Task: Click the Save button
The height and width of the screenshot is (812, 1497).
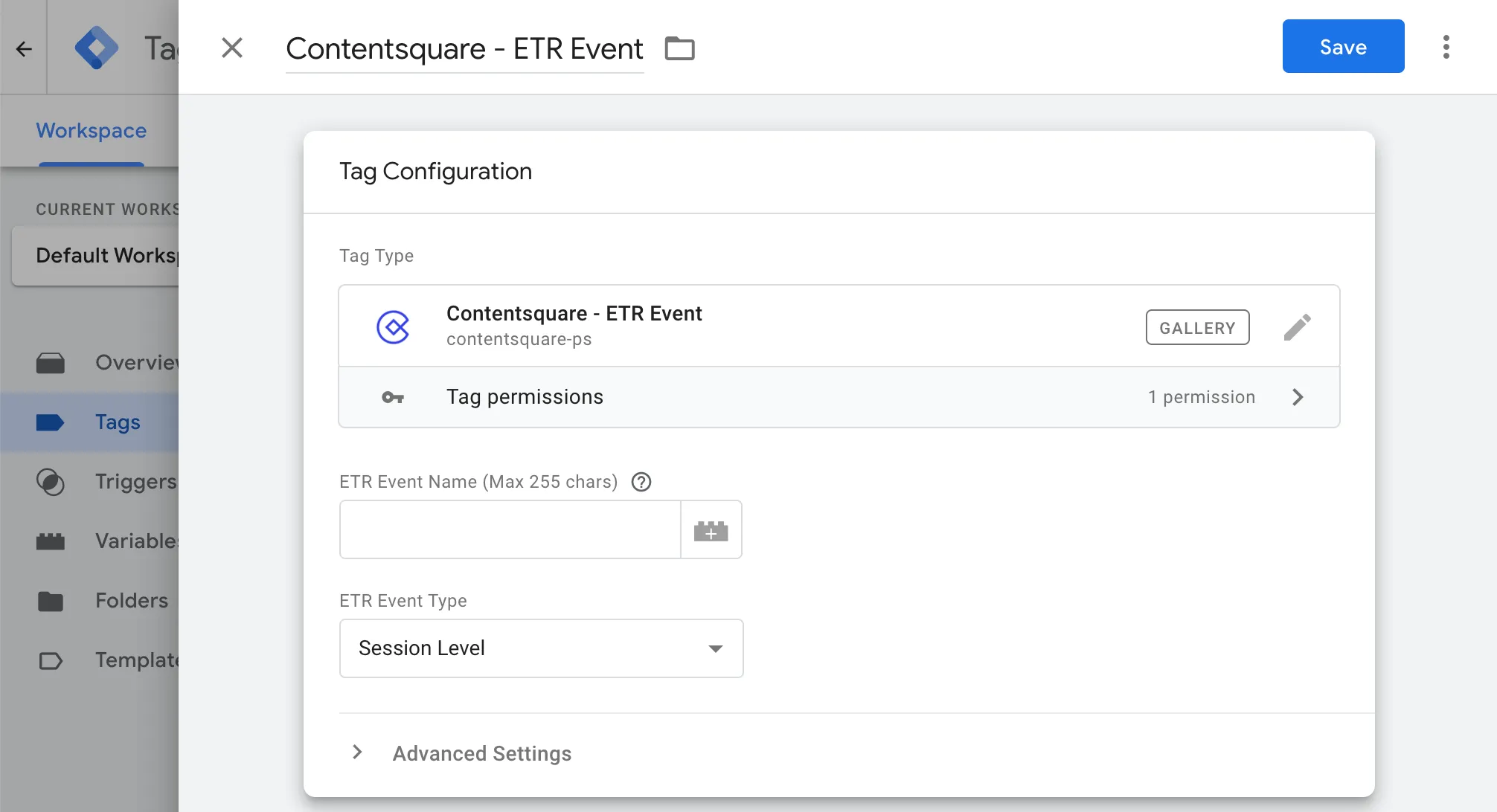Action: click(1343, 47)
